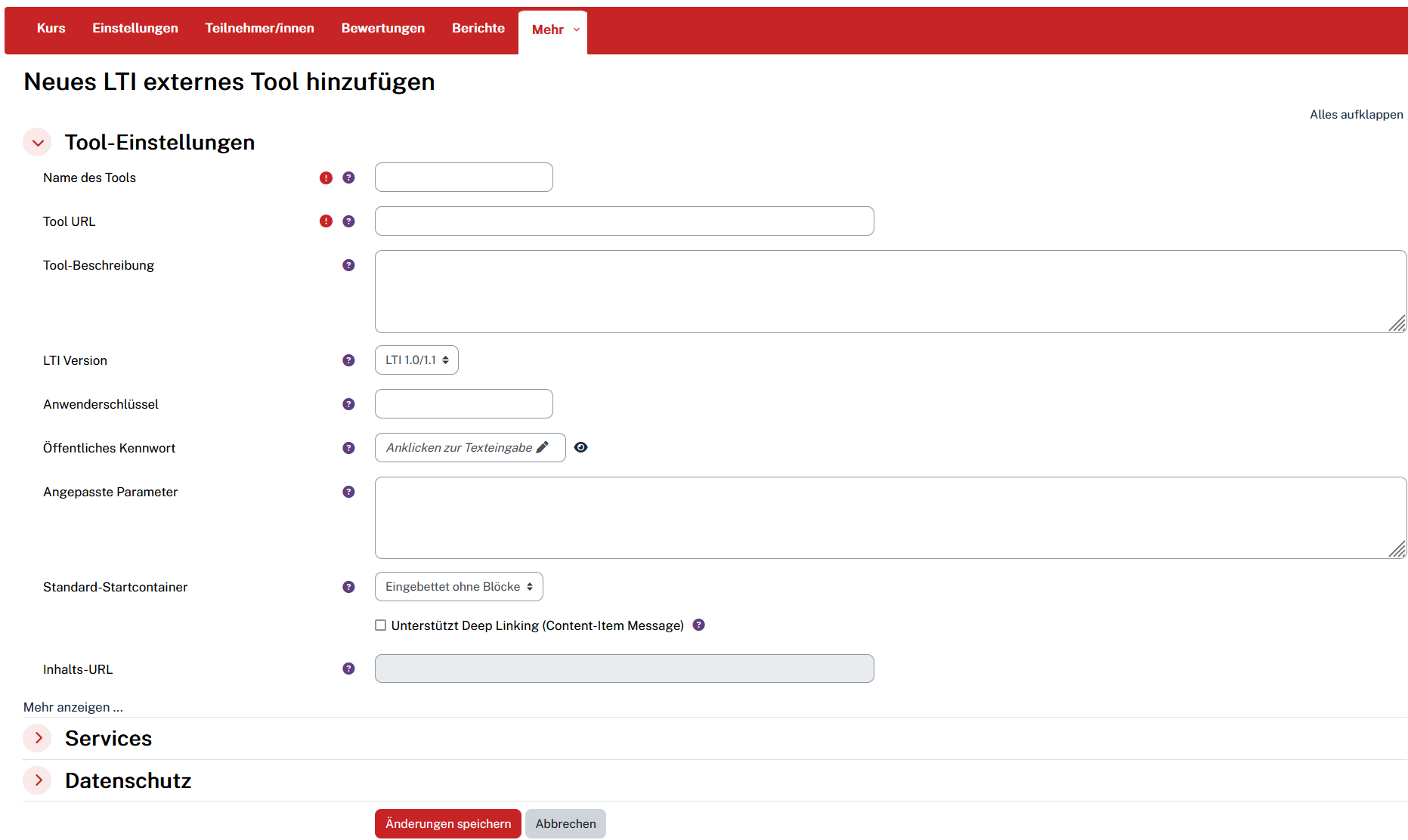The image size is (1408, 840).
Task: Click into the Tool URL input field
Action: (624, 221)
